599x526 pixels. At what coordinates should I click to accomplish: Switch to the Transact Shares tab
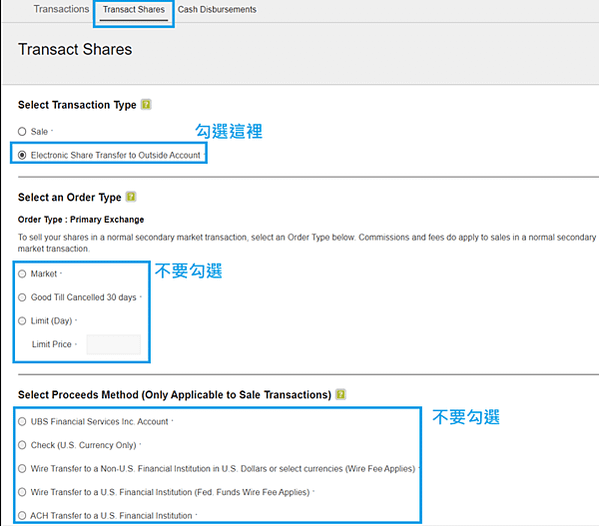134,9
